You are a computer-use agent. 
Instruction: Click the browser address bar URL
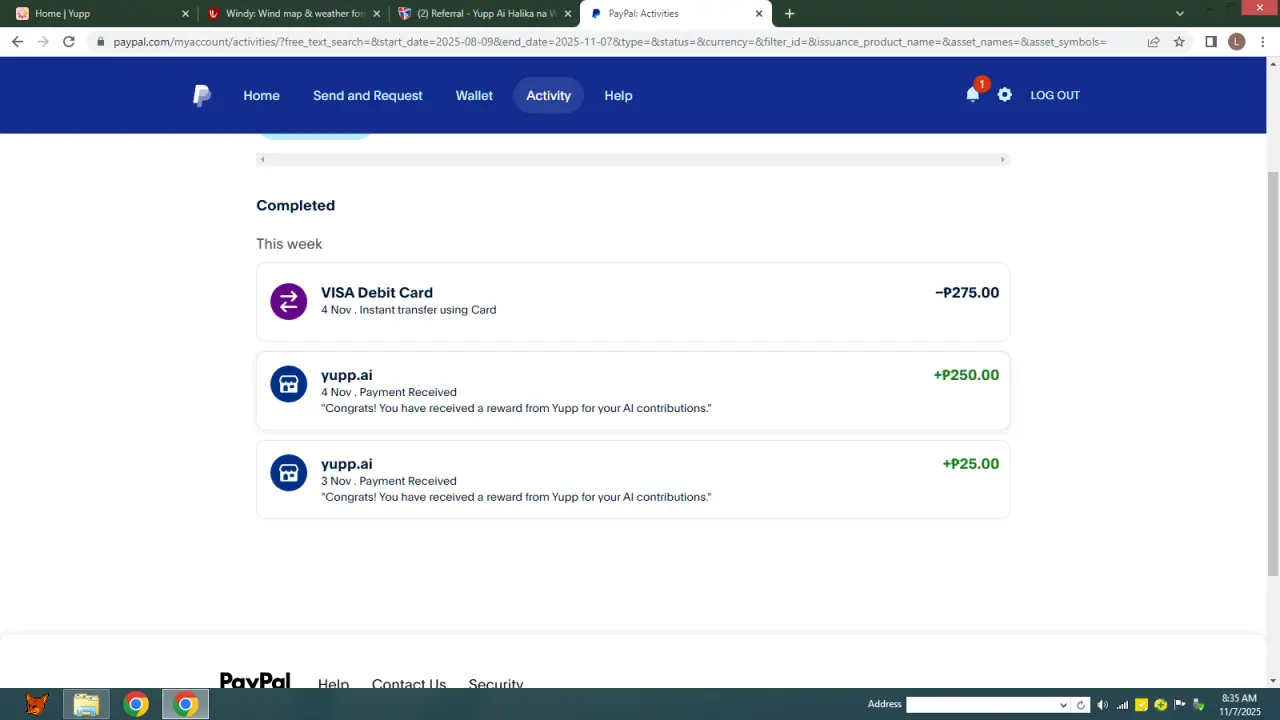[609, 42]
